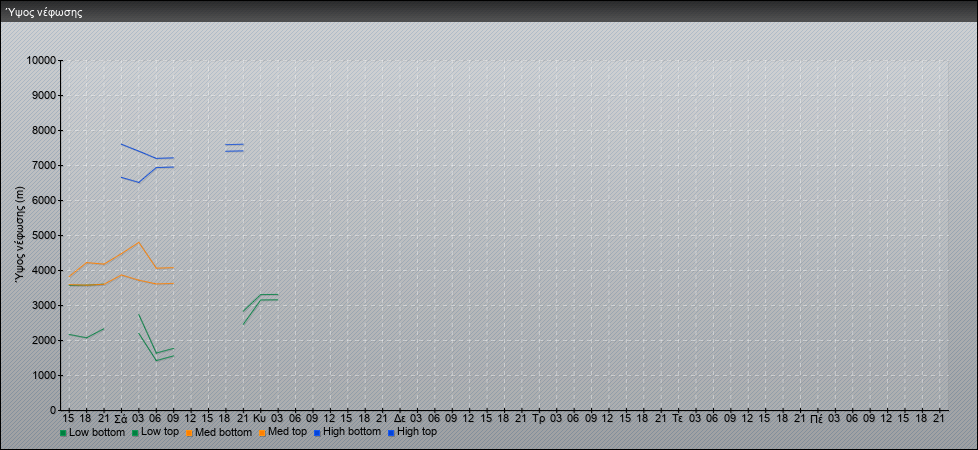Click the Τρ day label on time axis

[x=540, y=419]
